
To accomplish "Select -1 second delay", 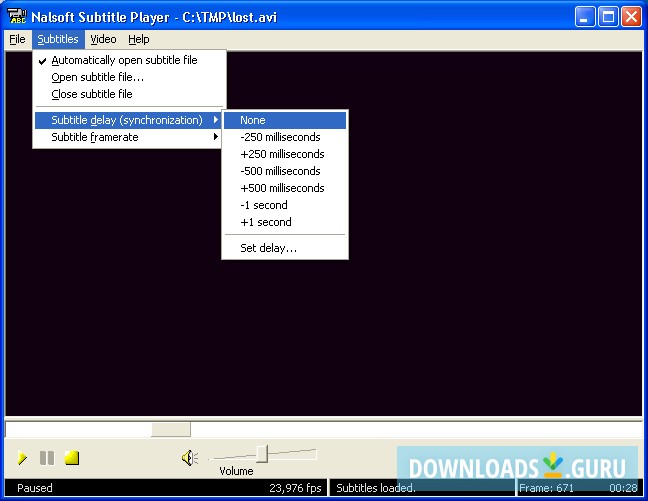I will tap(285, 205).
